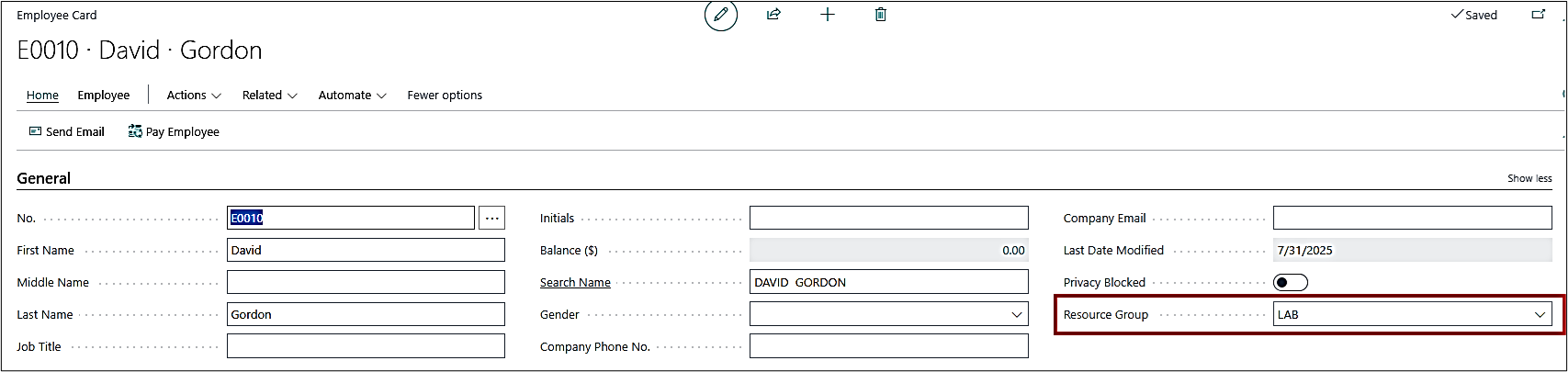Click the share icon in header
1568x372 pixels.
[x=773, y=15]
